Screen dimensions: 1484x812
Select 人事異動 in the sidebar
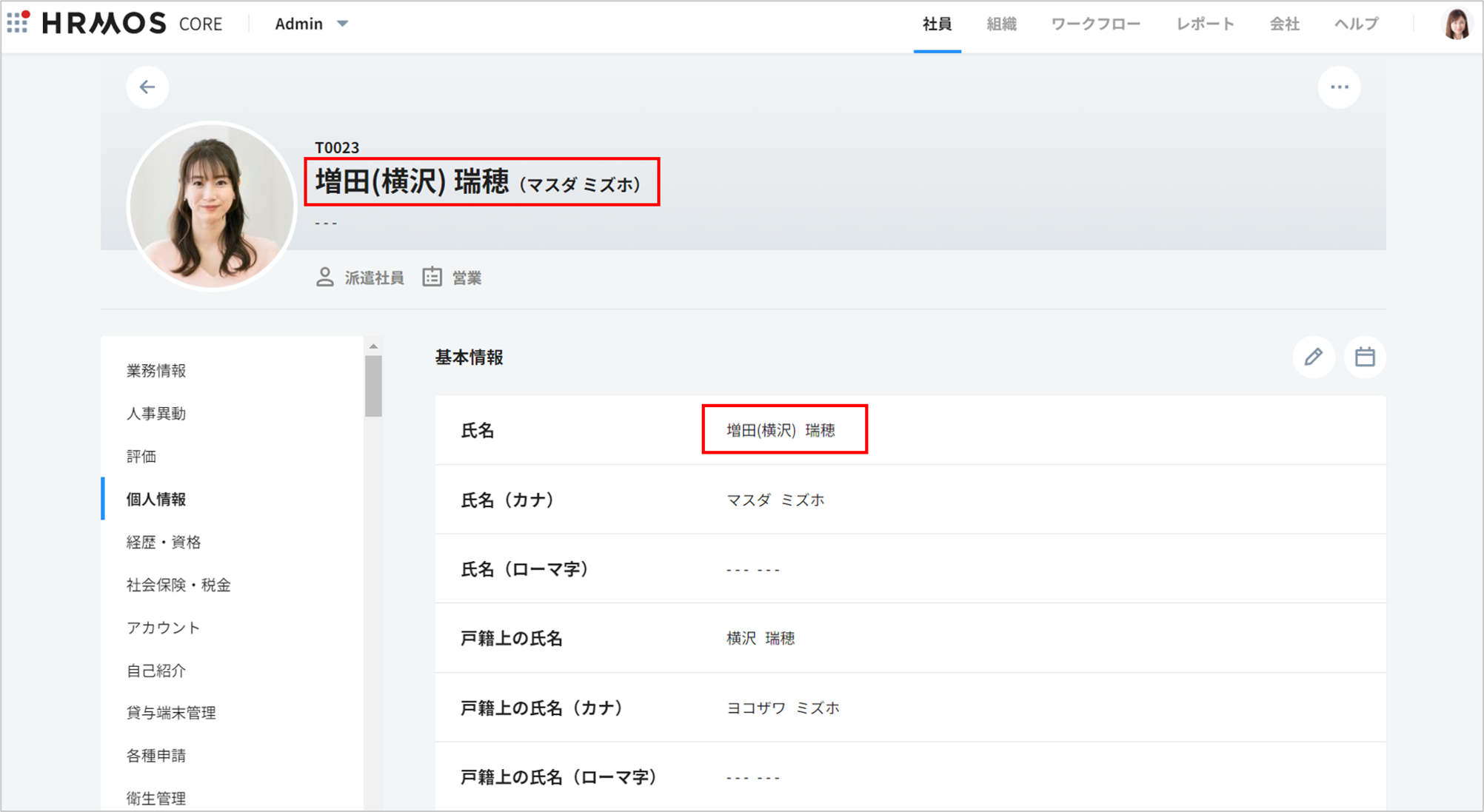tap(156, 414)
